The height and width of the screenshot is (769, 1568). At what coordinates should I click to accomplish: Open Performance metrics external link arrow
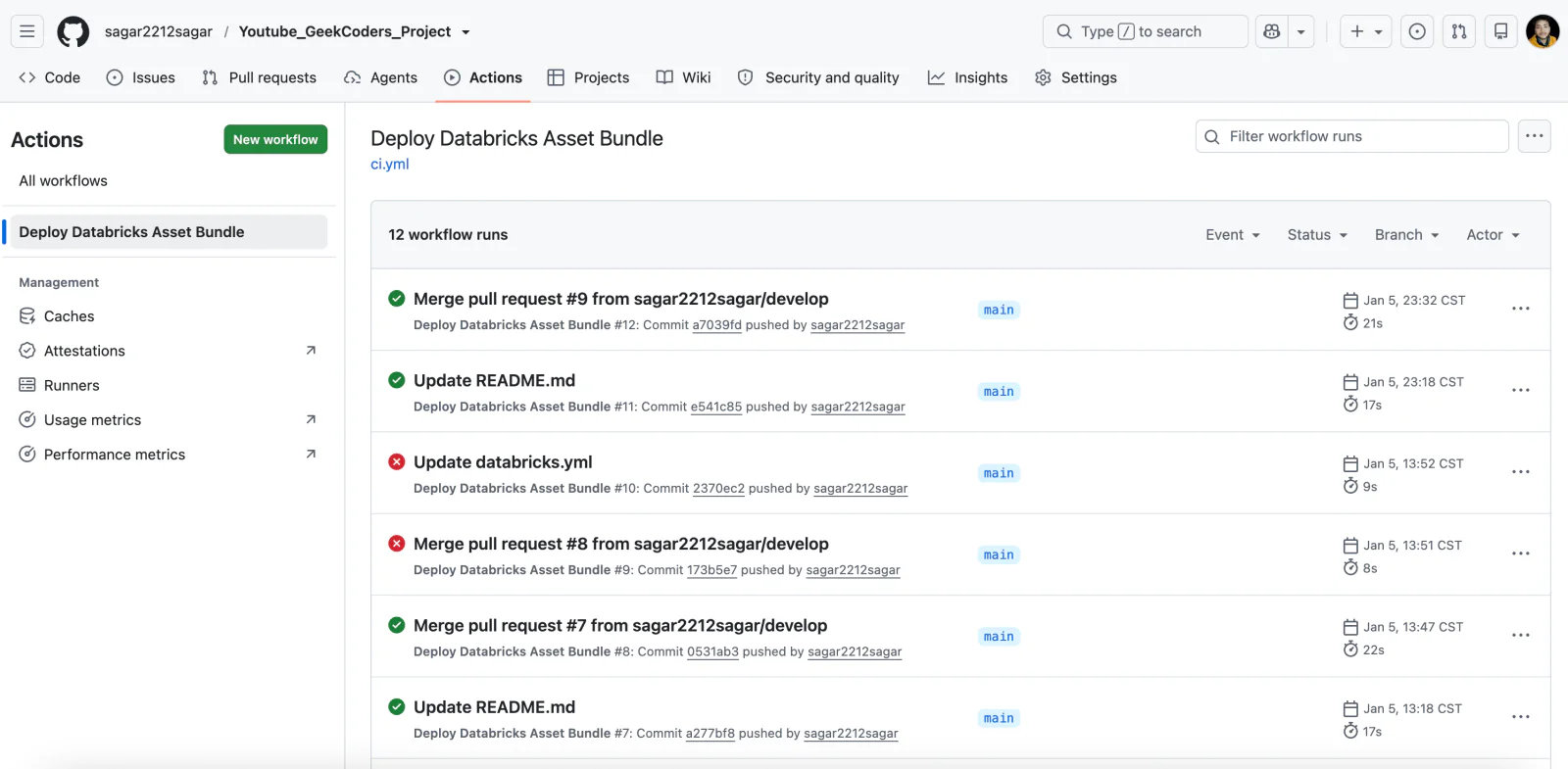[311, 454]
